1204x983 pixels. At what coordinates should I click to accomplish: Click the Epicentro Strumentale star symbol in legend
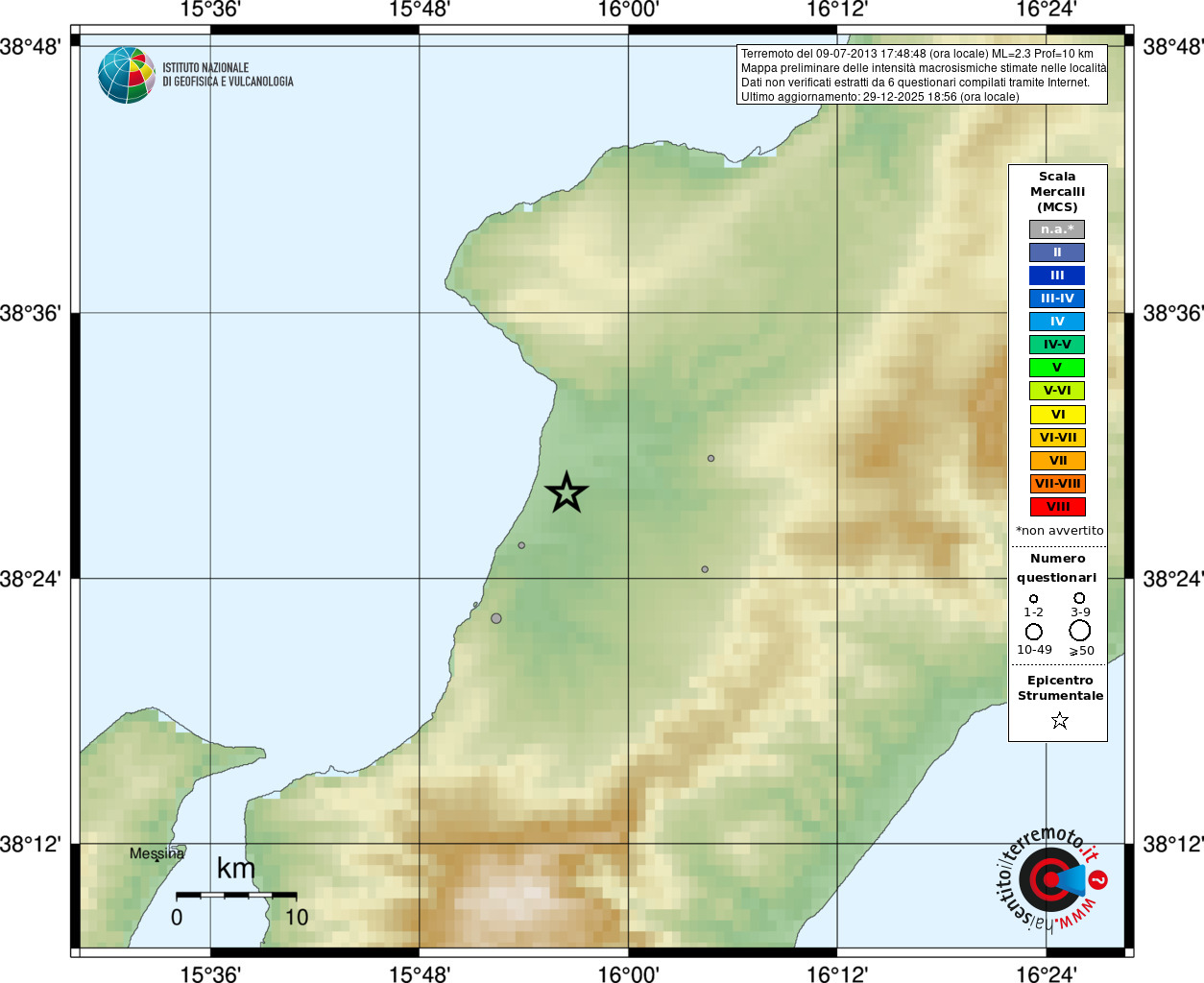1059,720
